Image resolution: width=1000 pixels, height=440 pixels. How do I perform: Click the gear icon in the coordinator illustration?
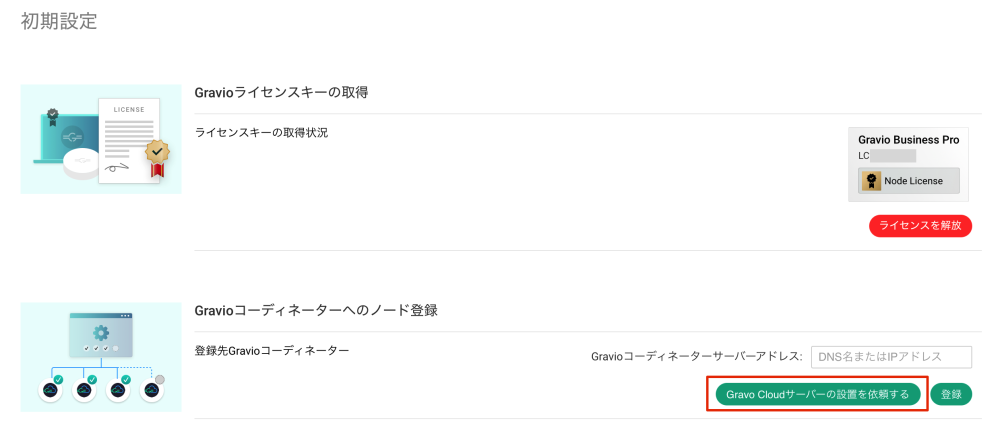(100, 333)
